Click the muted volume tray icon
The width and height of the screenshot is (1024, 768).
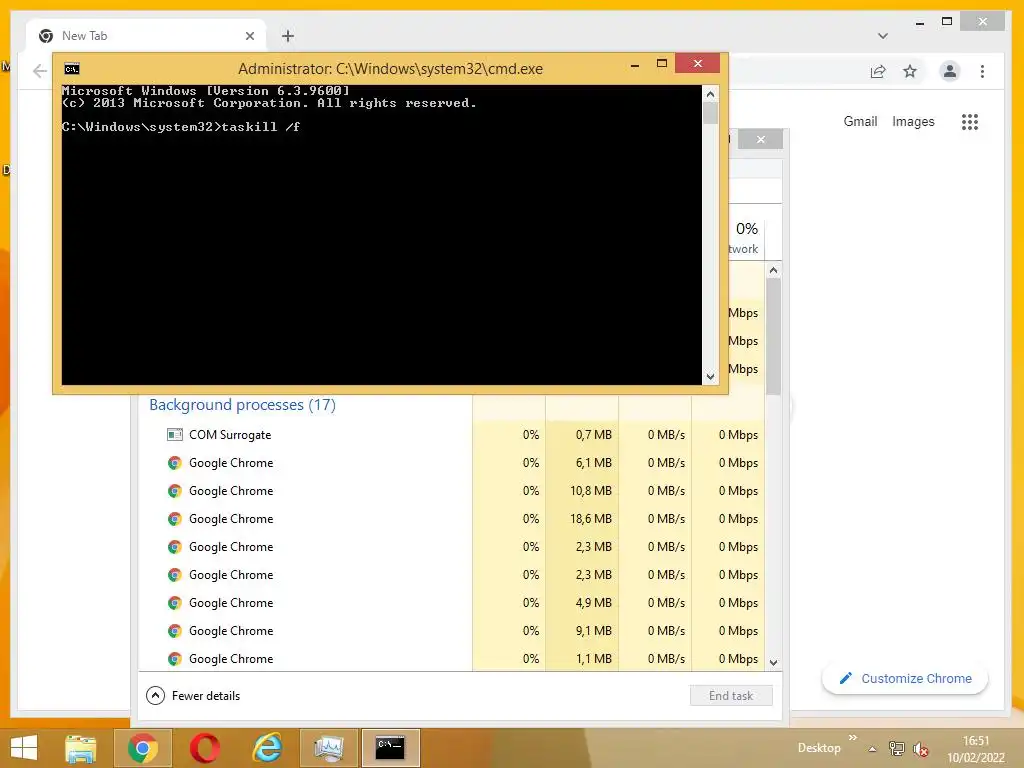(x=921, y=748)
